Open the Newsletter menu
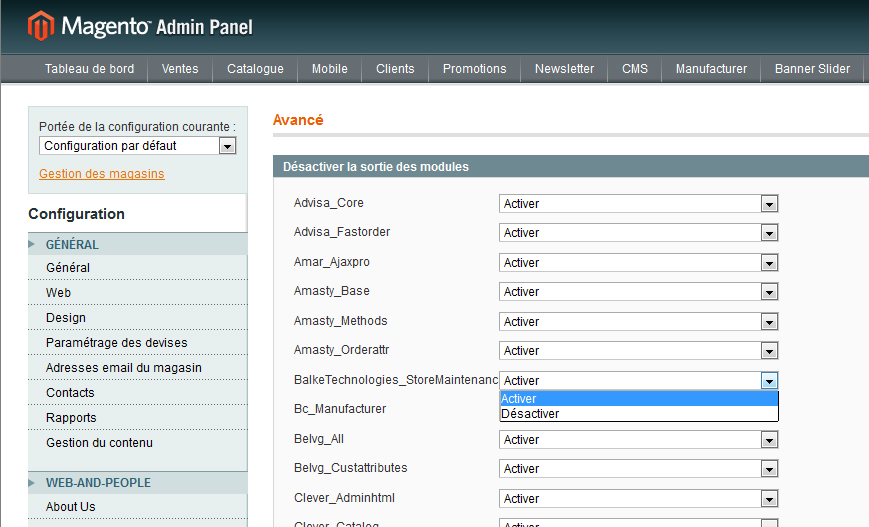This screenshot has height=527, width=869. point(564,69)
